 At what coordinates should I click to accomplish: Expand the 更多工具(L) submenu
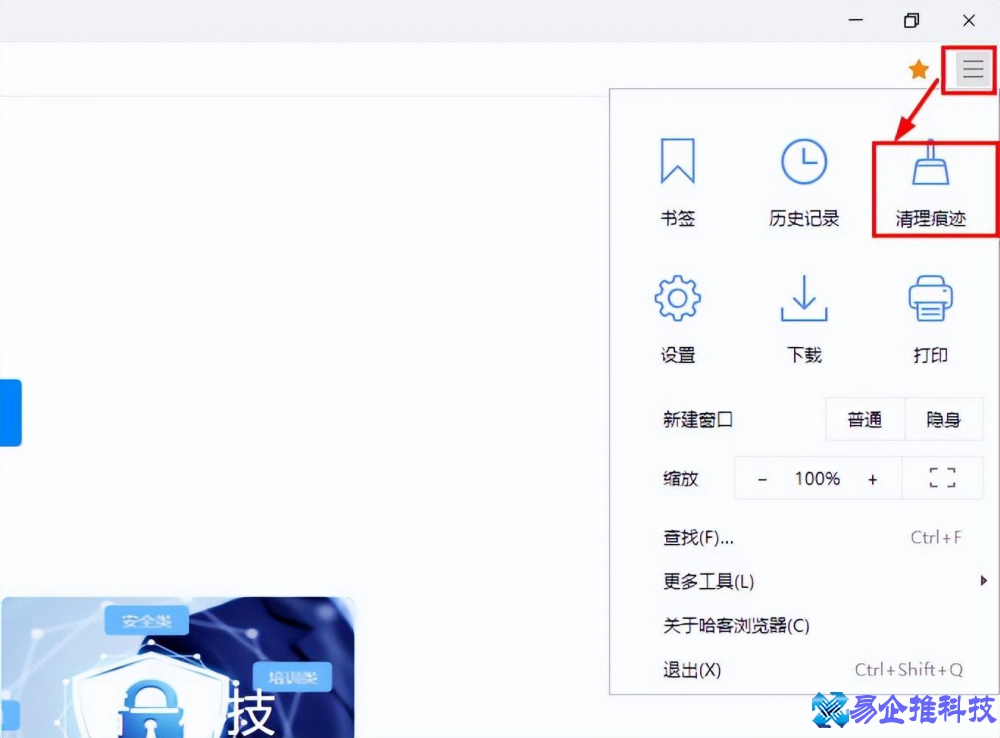[708, 581]
